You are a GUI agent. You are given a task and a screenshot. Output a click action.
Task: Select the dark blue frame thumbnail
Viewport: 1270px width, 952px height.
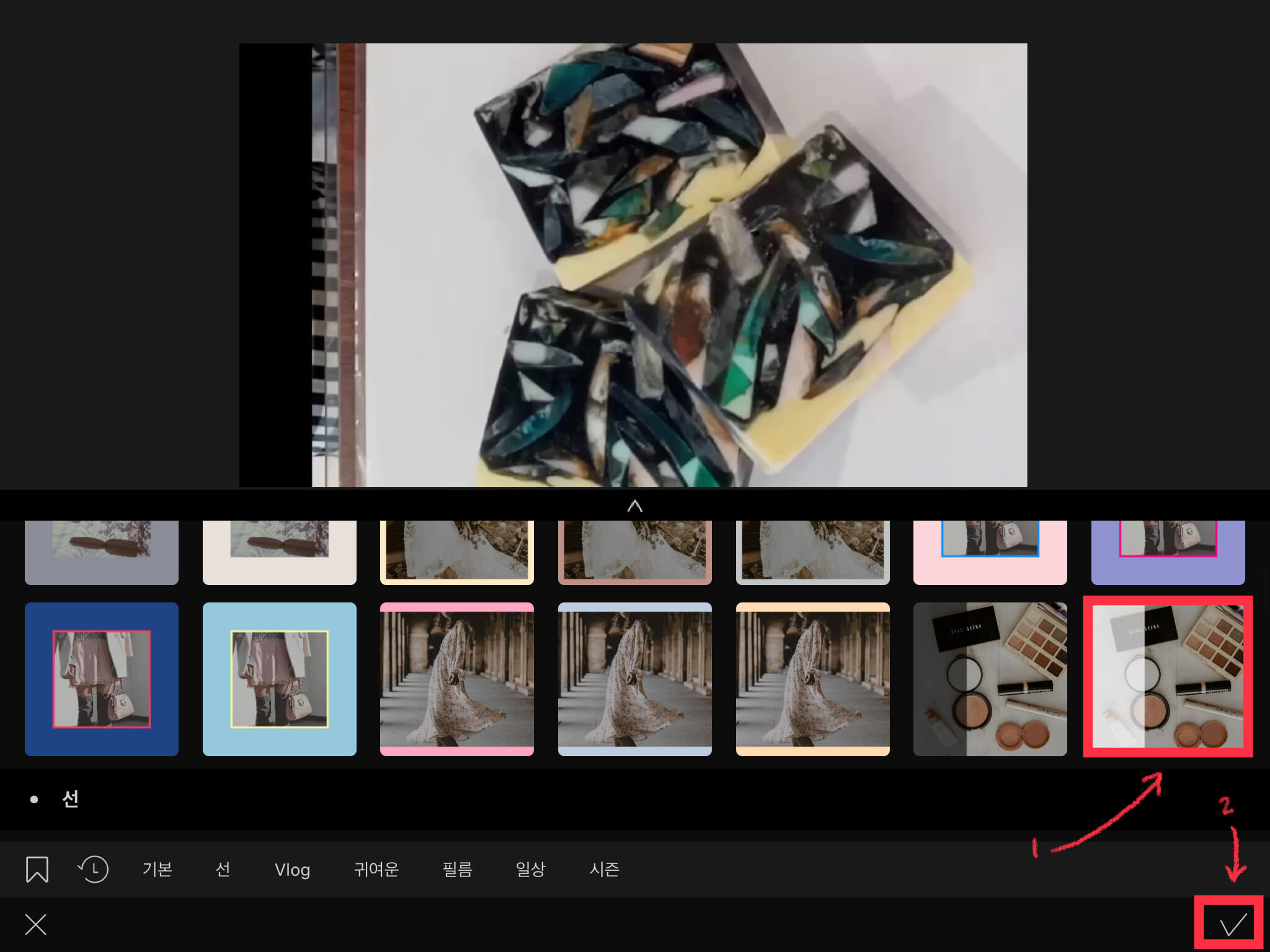102,679
